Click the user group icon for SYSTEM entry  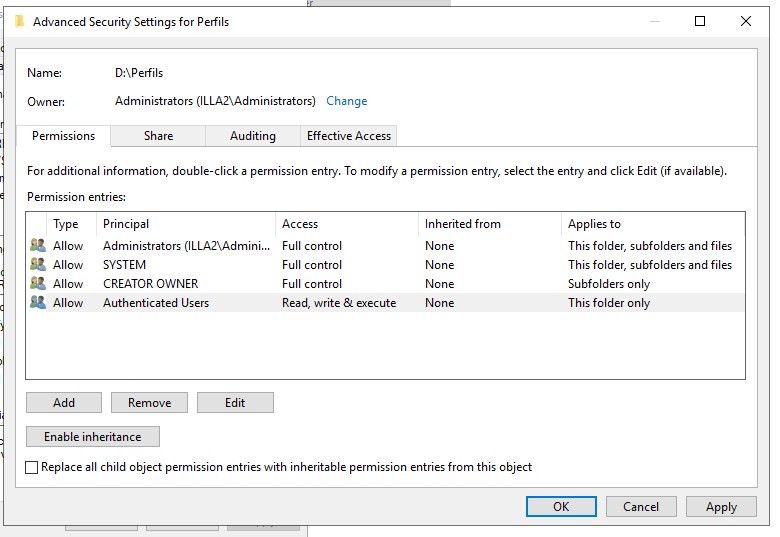tap(38, 265)
